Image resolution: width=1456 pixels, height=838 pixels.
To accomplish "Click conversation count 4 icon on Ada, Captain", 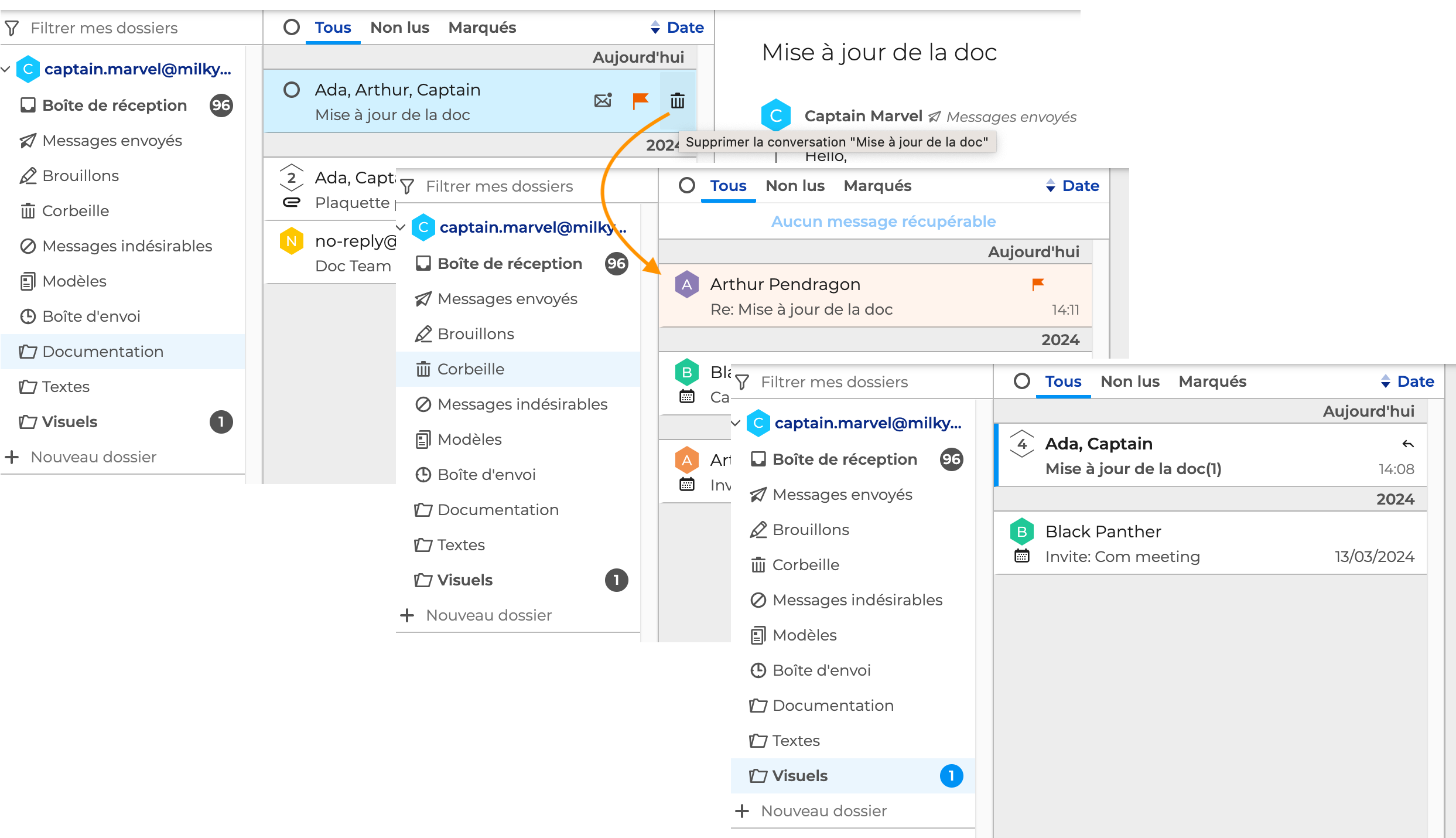I will pos(1022,444).
